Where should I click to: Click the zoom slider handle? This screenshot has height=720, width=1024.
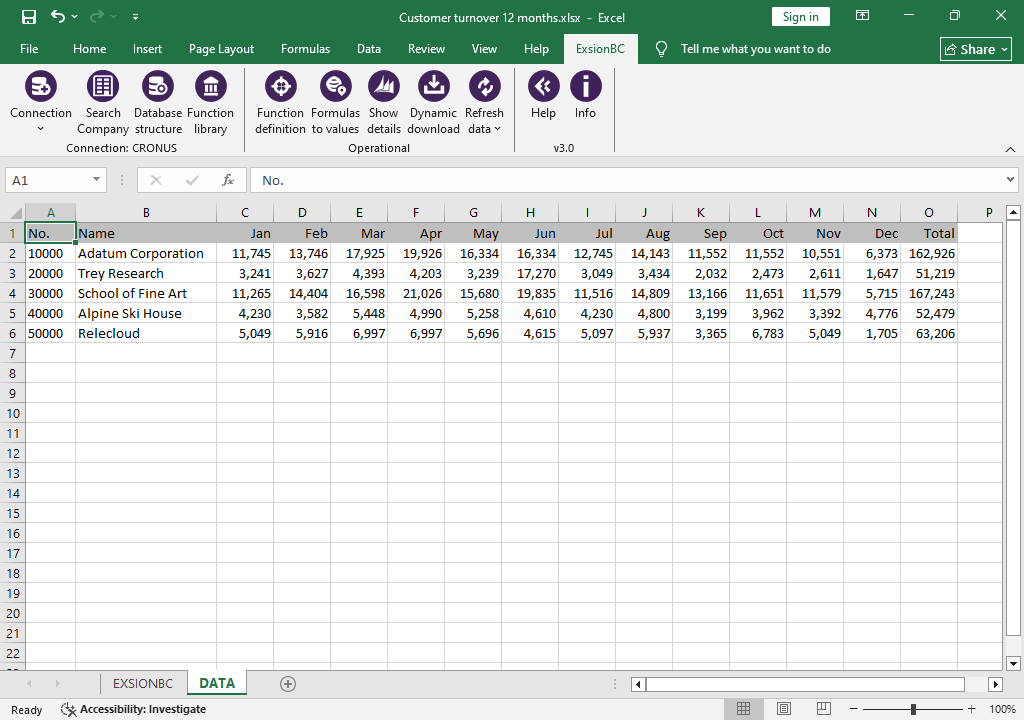click(913, 709)
